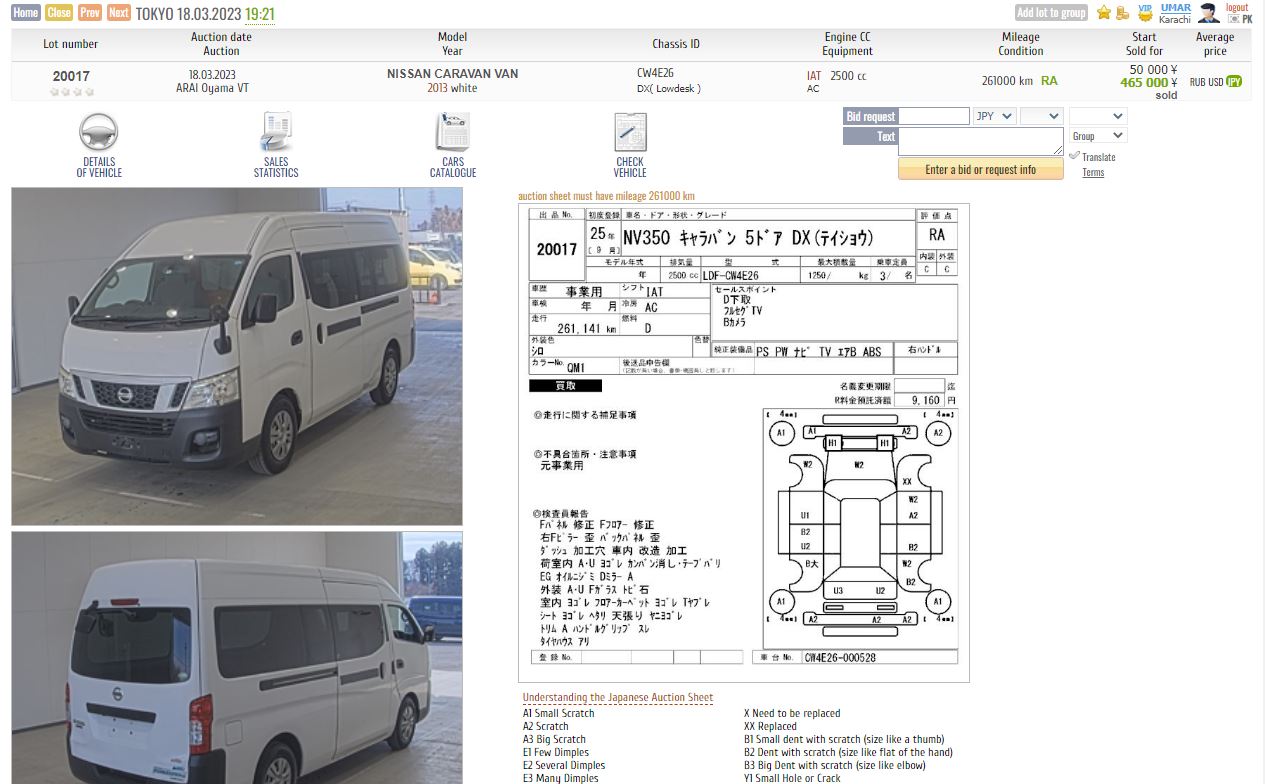Screen dimensions: 1265x784
Task: Switch average price currency to USD
Action: 1215,82
